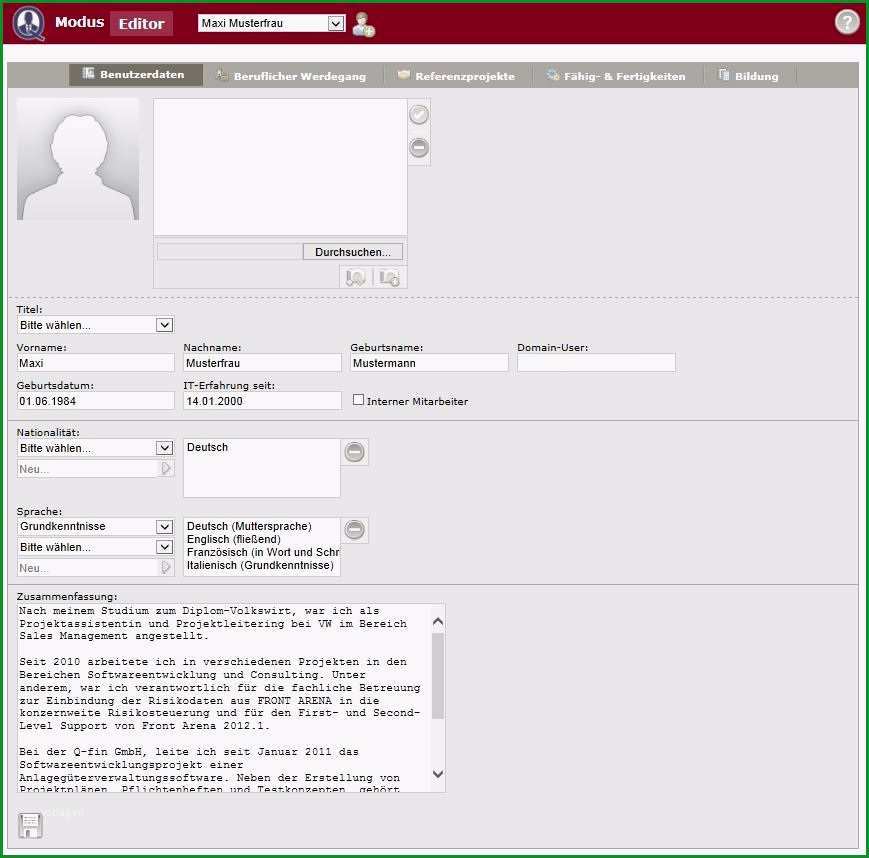869x858 pixels.
Task: Toggle Interner Mitarbeiter checkbox
Action: pos(359,400)
